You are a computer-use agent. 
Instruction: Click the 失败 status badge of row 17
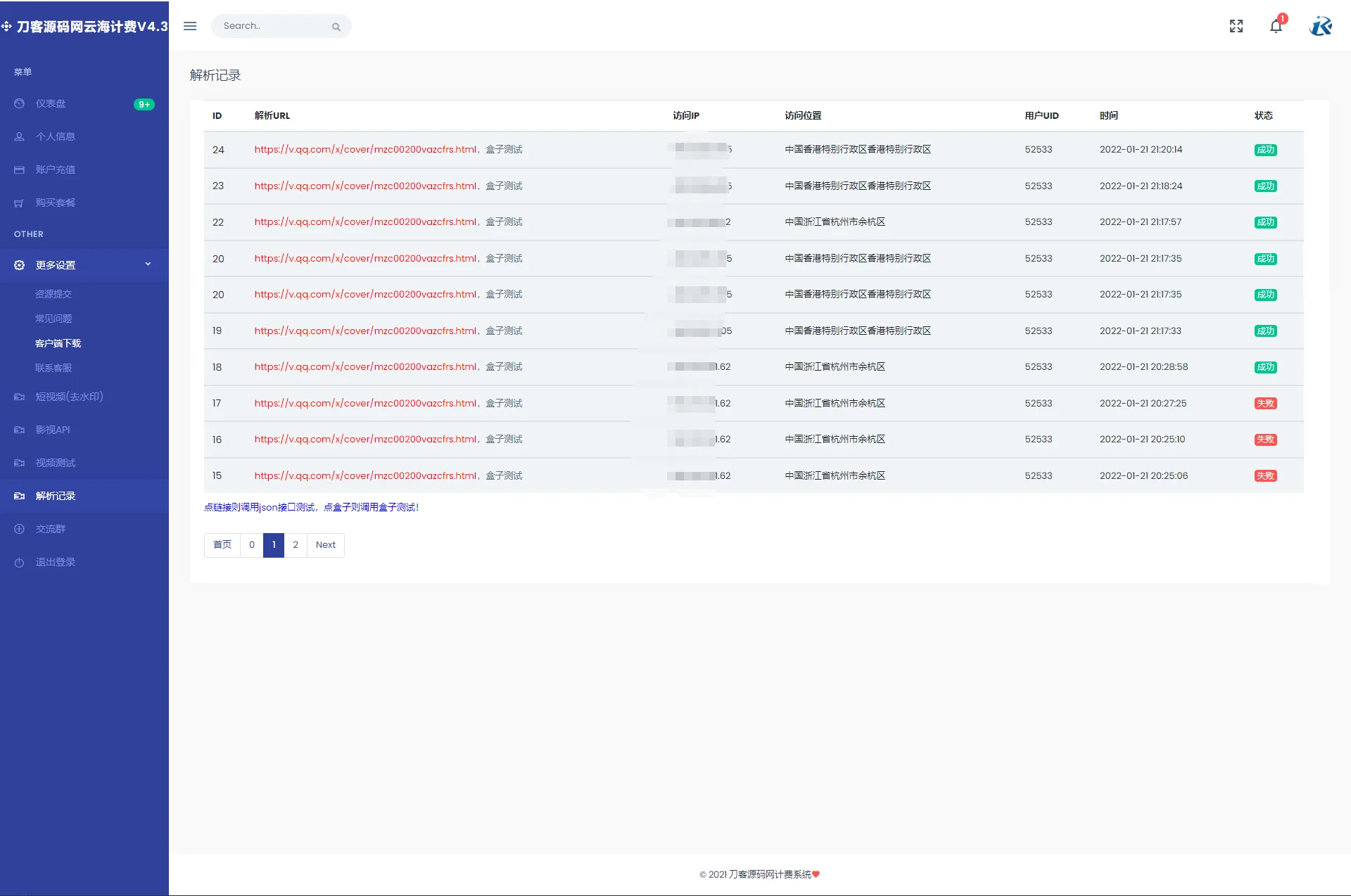[1265, 404]
